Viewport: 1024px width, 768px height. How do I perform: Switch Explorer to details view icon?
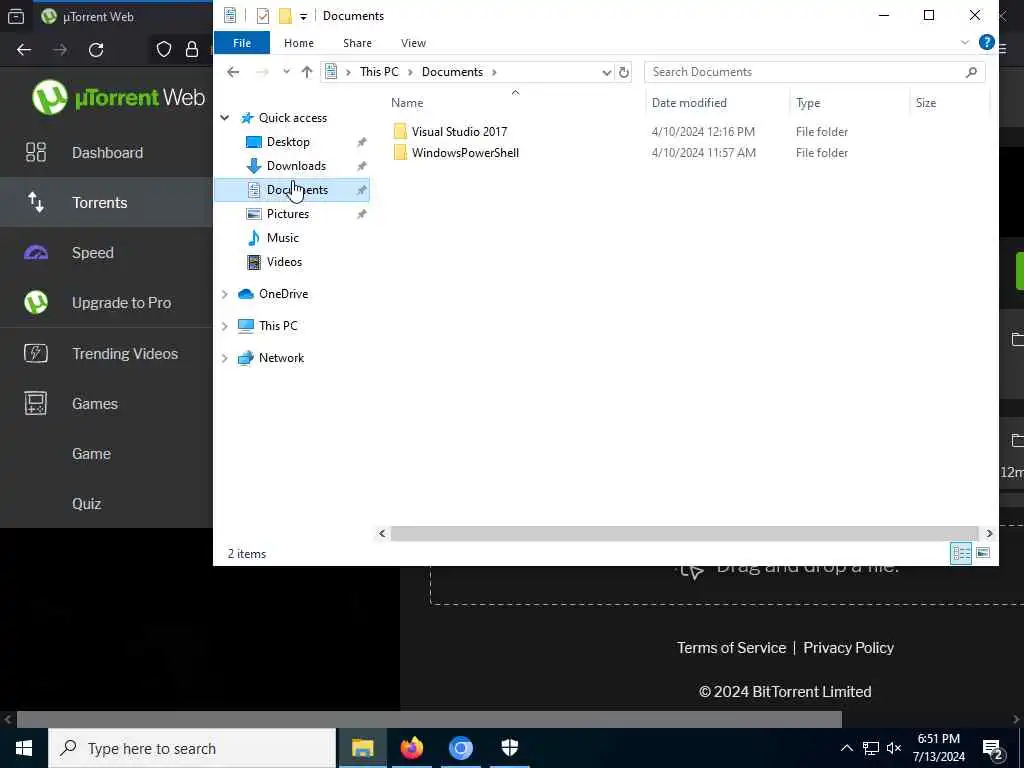[961, 553]
